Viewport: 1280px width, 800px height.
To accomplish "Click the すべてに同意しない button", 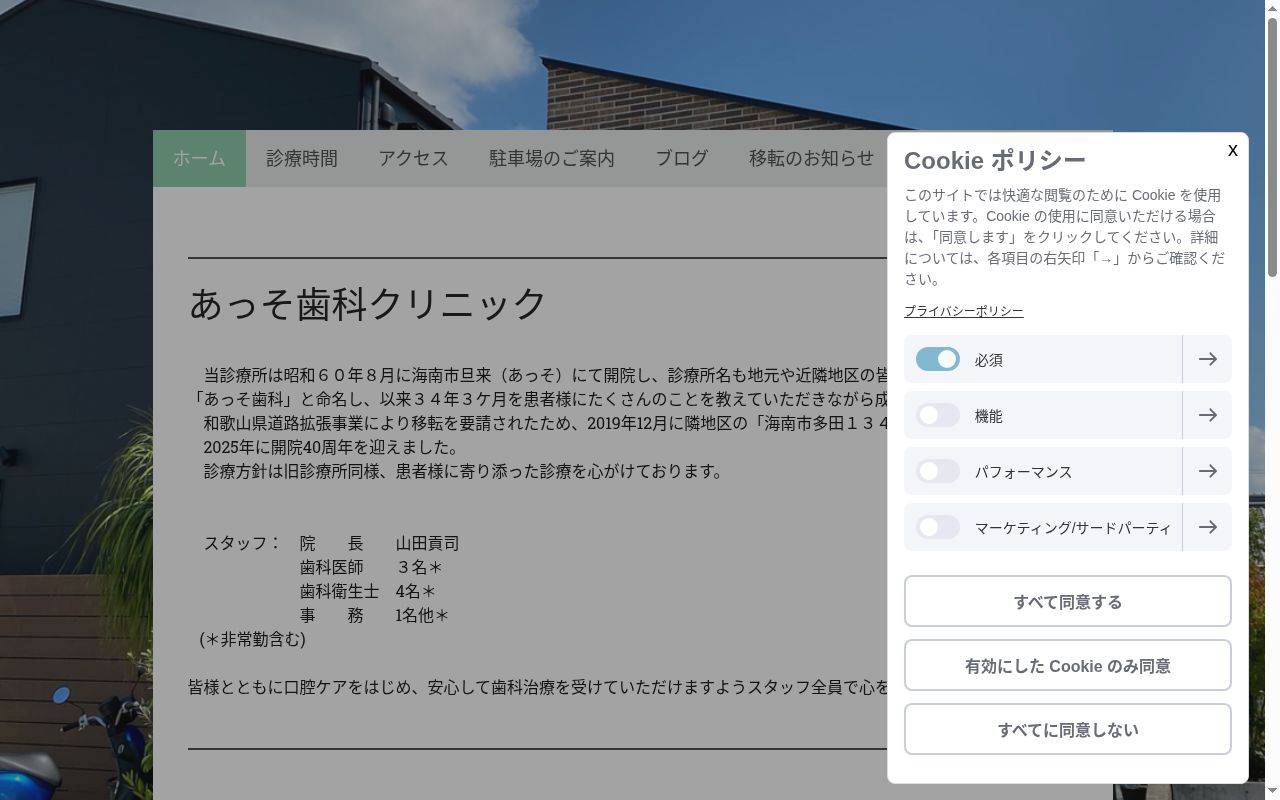I will [x=1068, y=729].
